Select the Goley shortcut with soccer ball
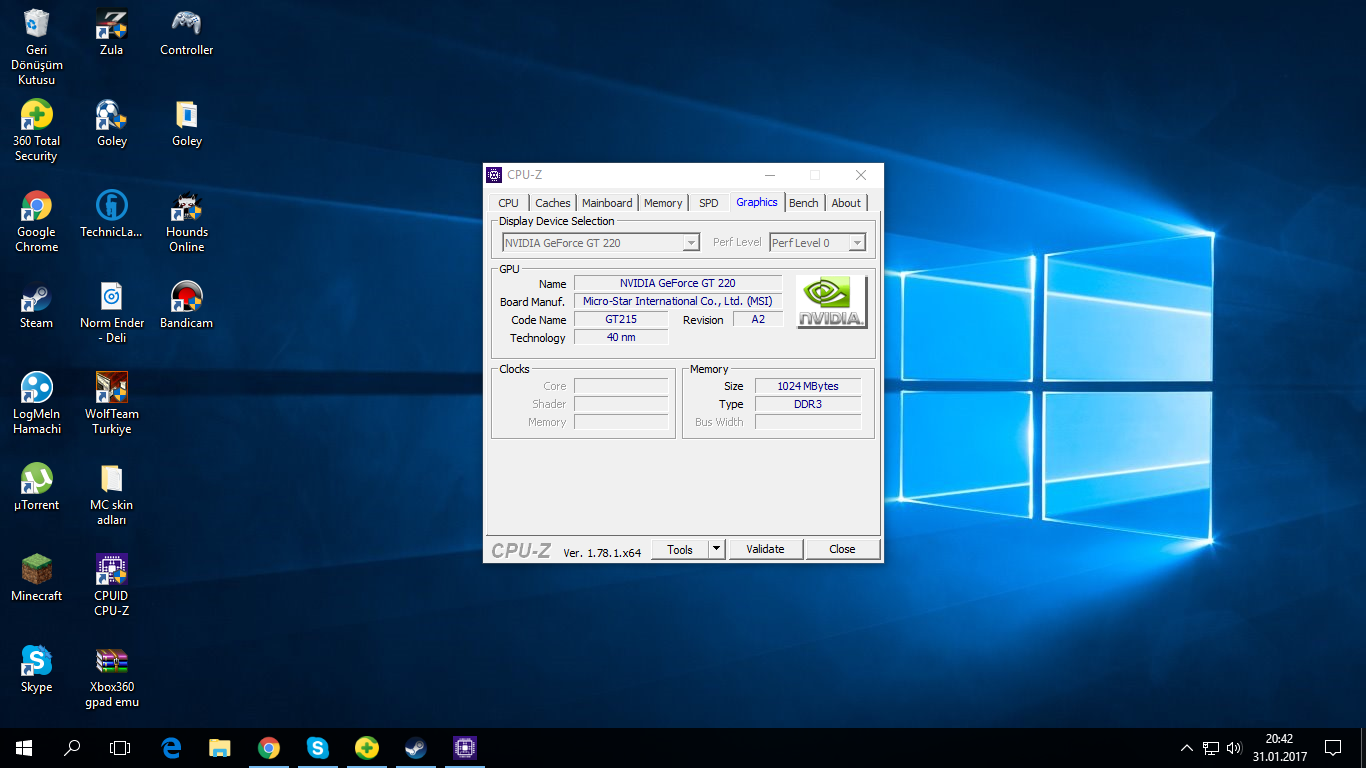This screenshot has width=1366, height=768. 111,124
